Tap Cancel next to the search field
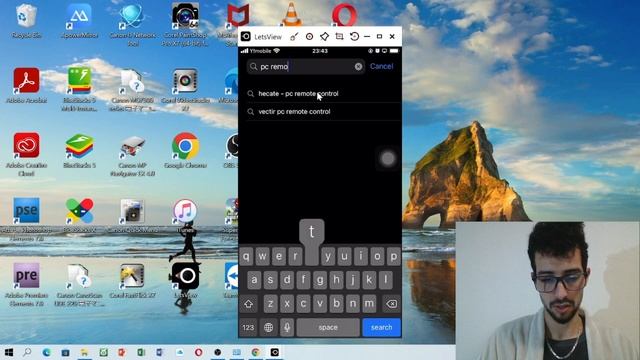The width and height of the screenshot is (640, 360). 381,66
